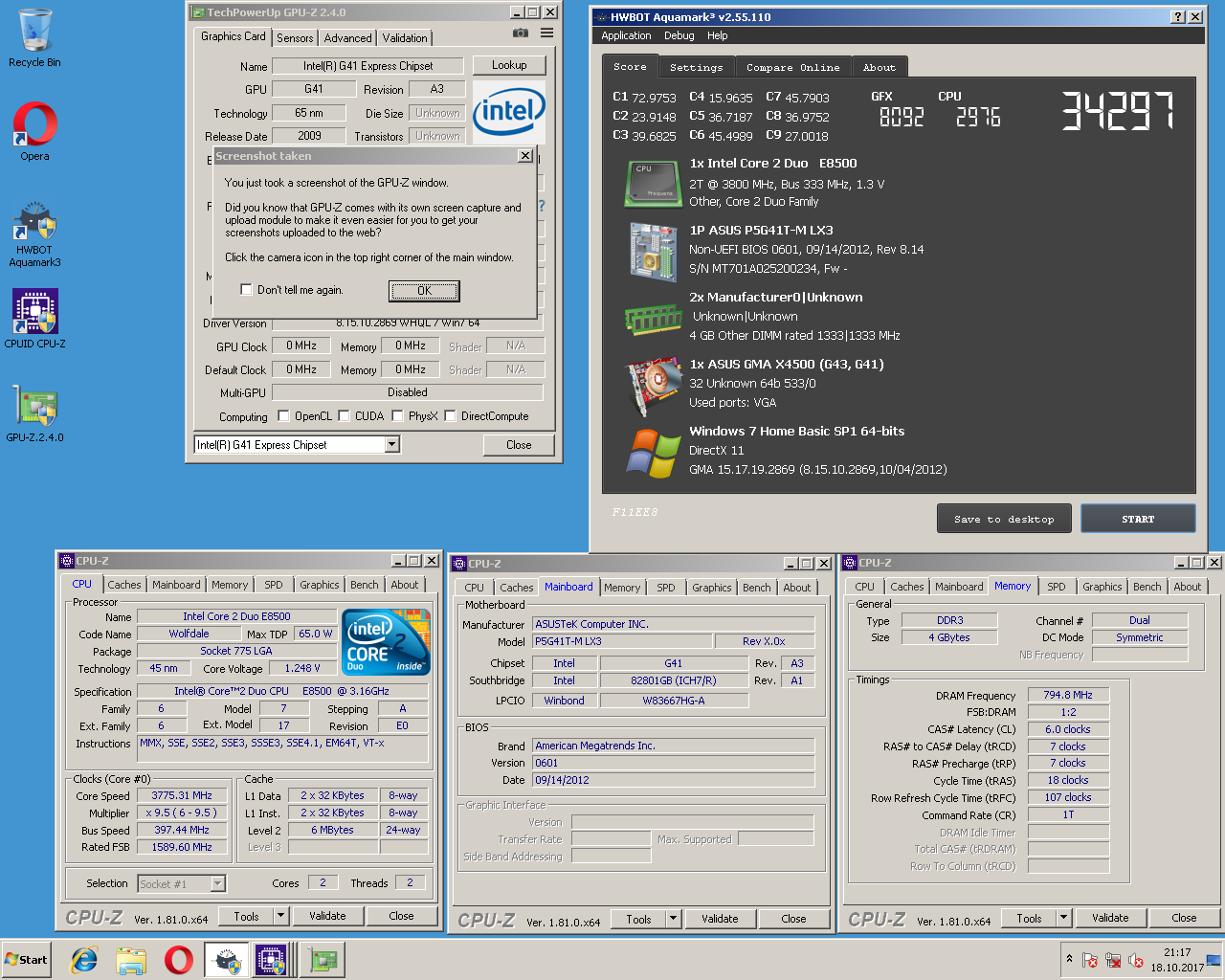
Task: Click the CPU chip image in Aquamark
Action: (x=652, y=183)
